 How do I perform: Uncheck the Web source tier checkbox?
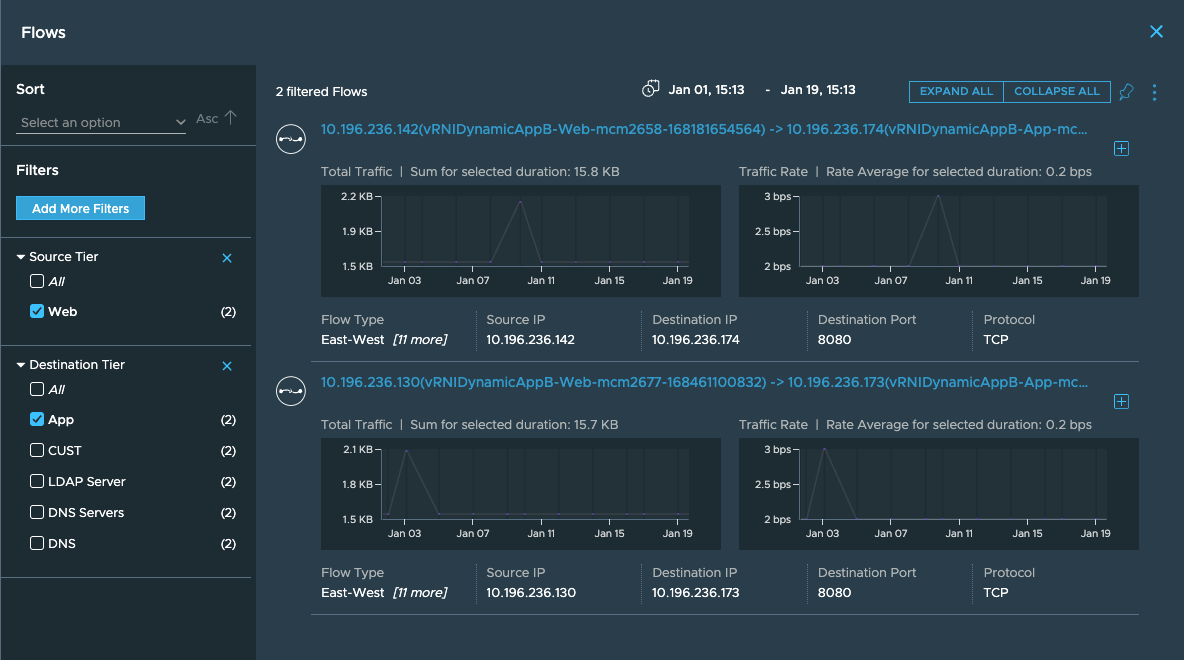(x=36, y=311)
